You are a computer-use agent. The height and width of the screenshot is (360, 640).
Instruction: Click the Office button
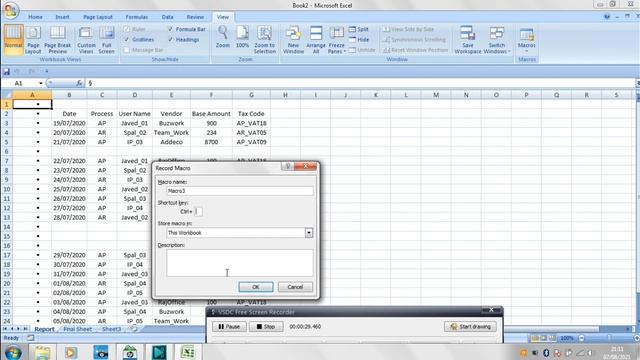(11, 10)
